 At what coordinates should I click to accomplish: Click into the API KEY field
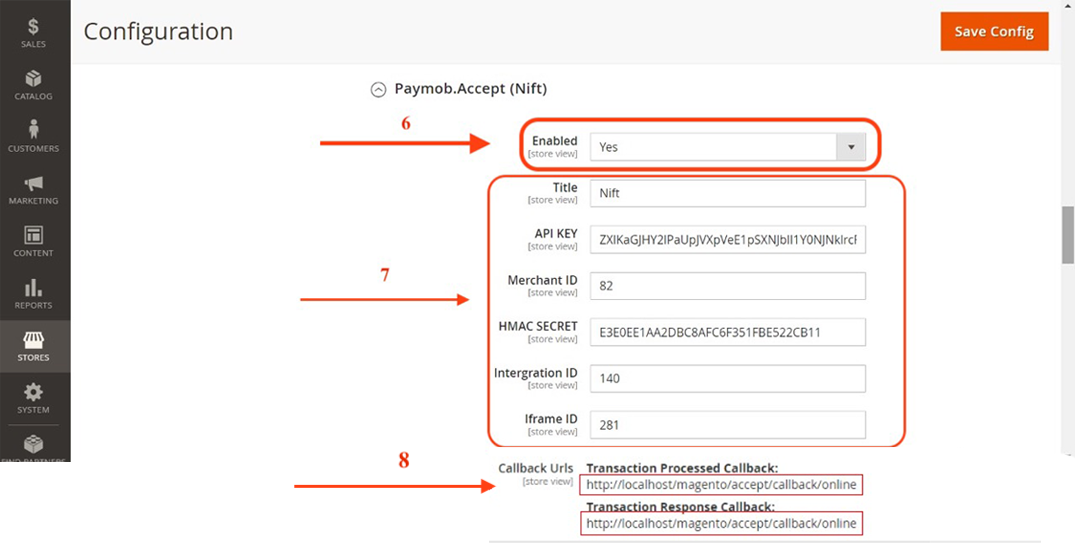pyautogui.click(x=727, y=240)
